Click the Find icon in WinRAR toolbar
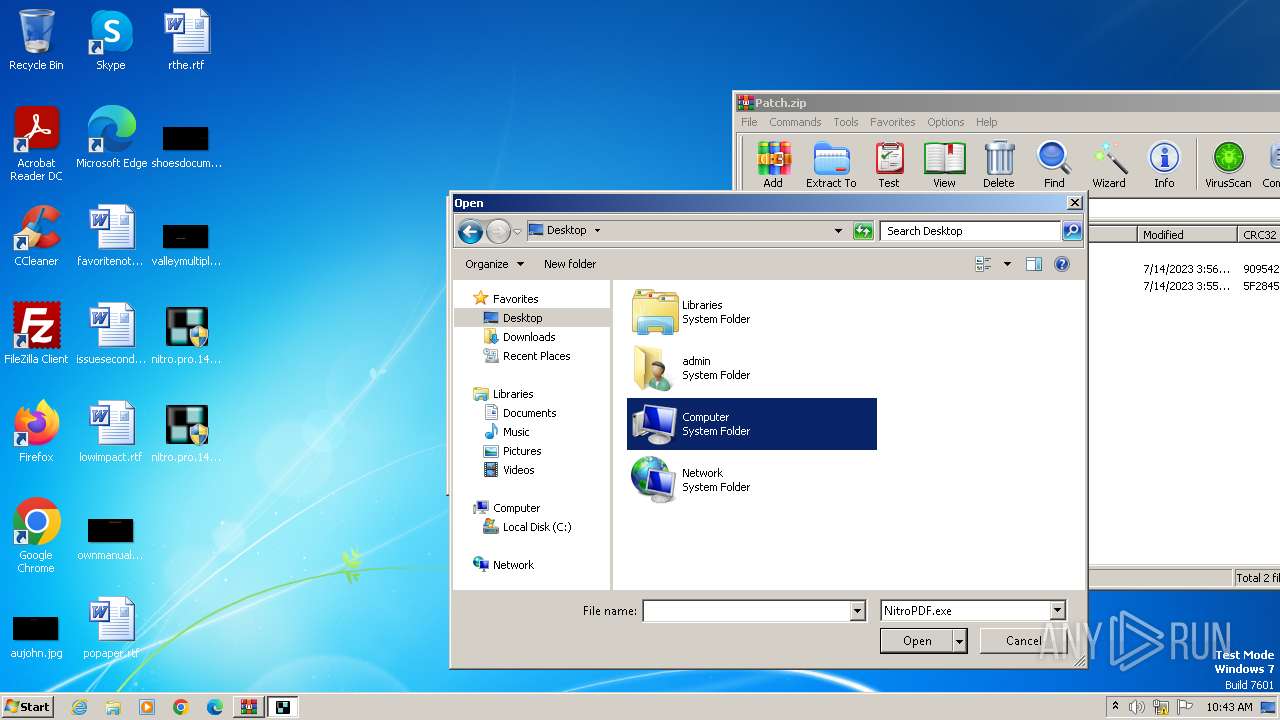Image resolution: width=1280 pixels, height=720 pixels. (1054, 164)
